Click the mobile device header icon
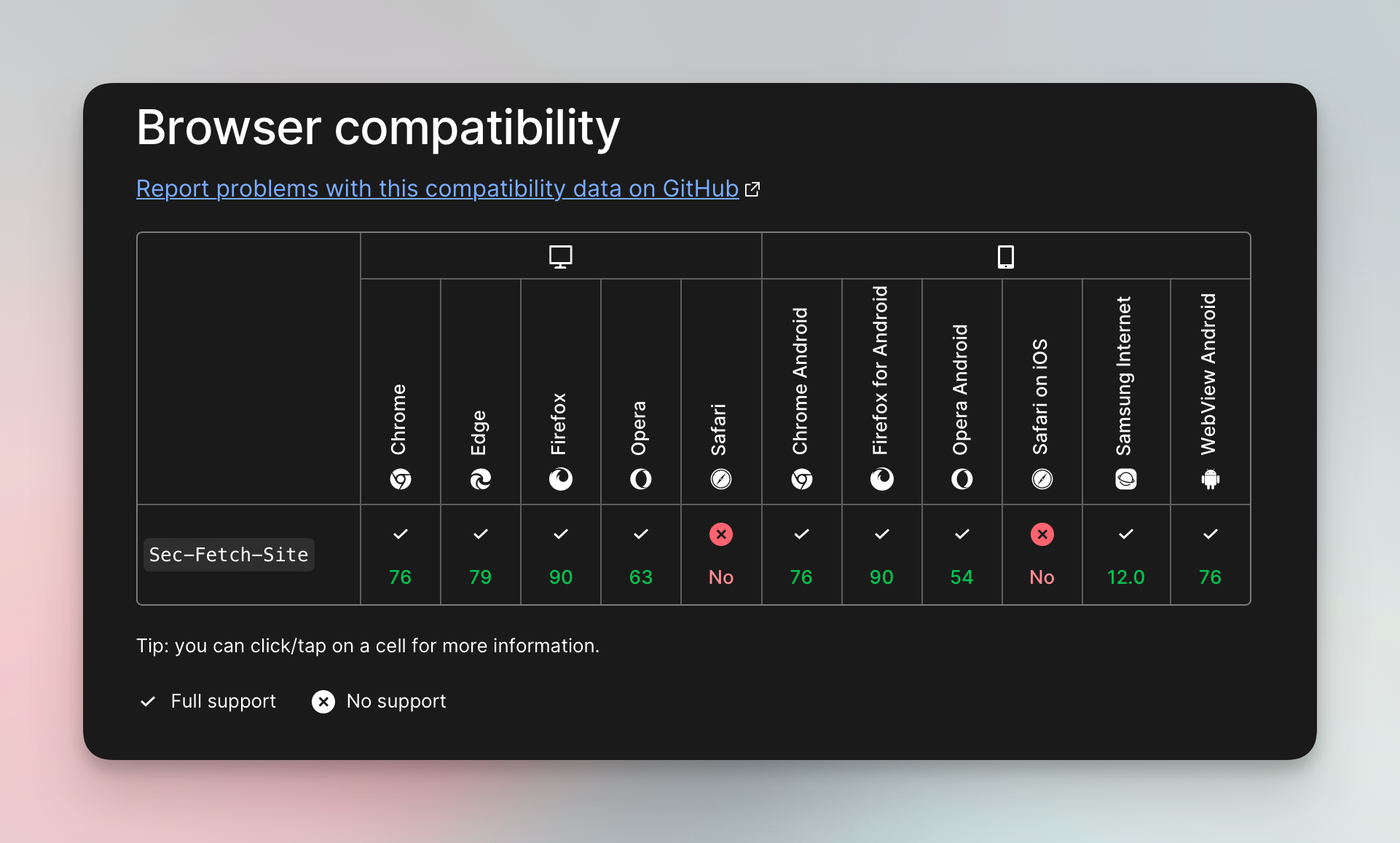1400x843 pixels. [1005, 256]
